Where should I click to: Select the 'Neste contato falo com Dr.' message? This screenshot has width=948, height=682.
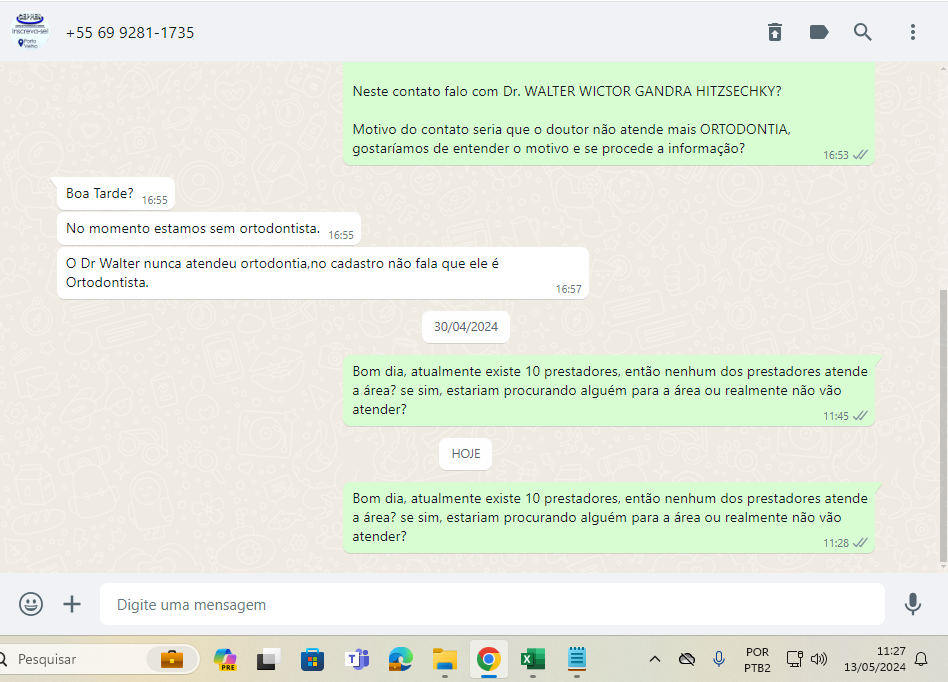click(x=609, y=114)
